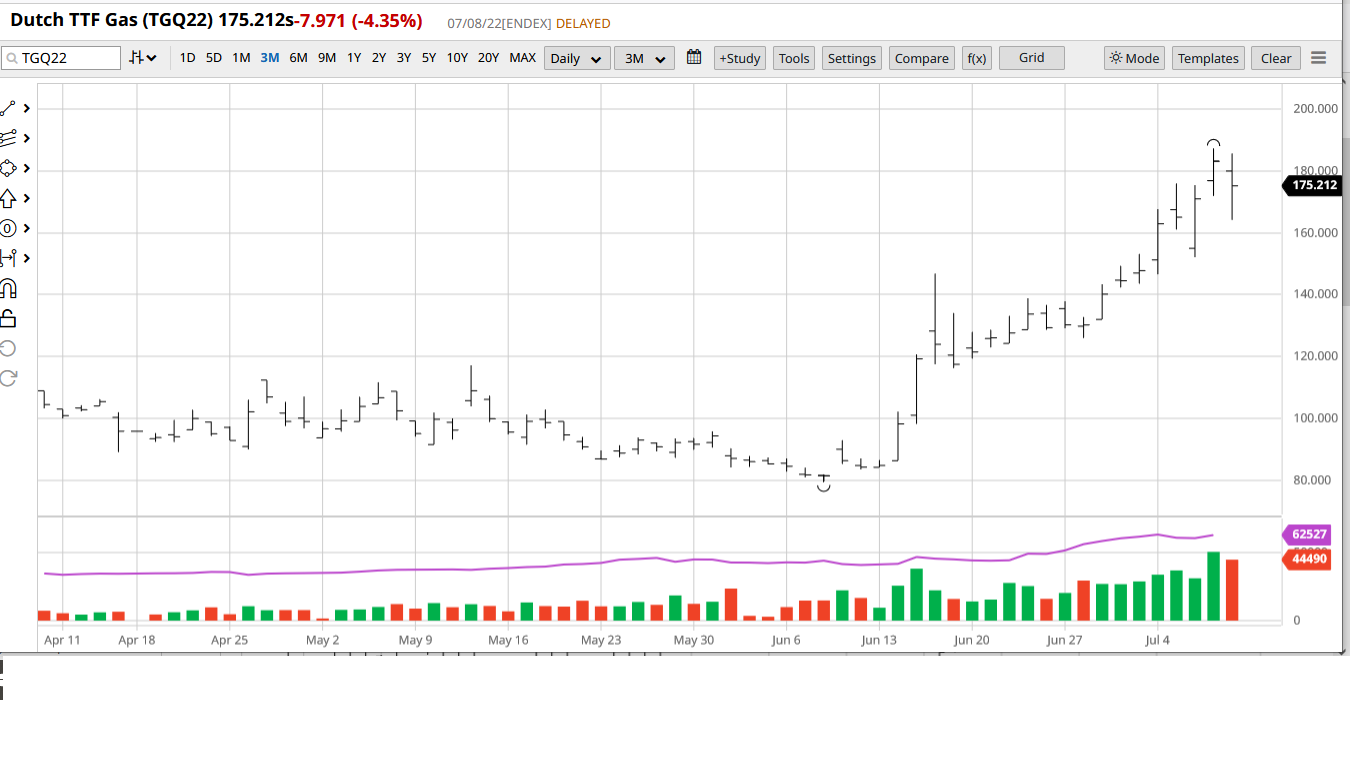This screenshot has height=768, width=1366.
Task: Open chart Settings
Action: (852, 58)
